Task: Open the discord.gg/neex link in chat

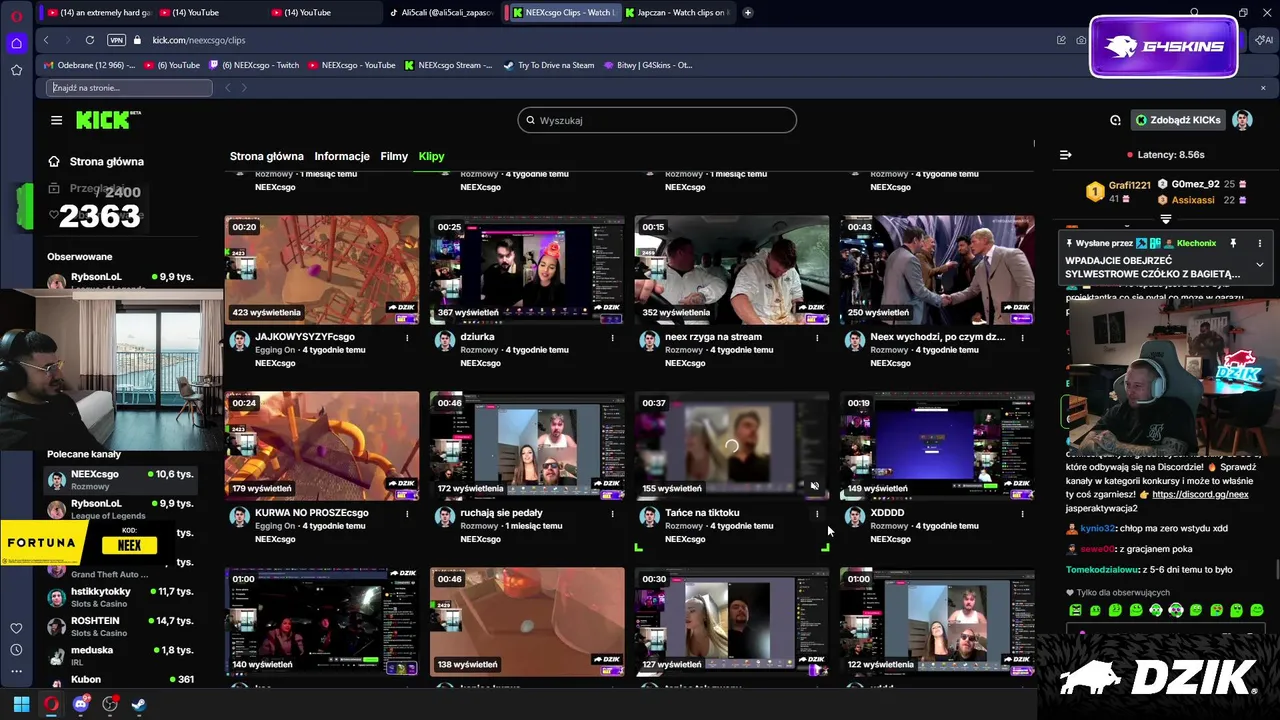Action: pyautogui.click(x=1200, y=494)
